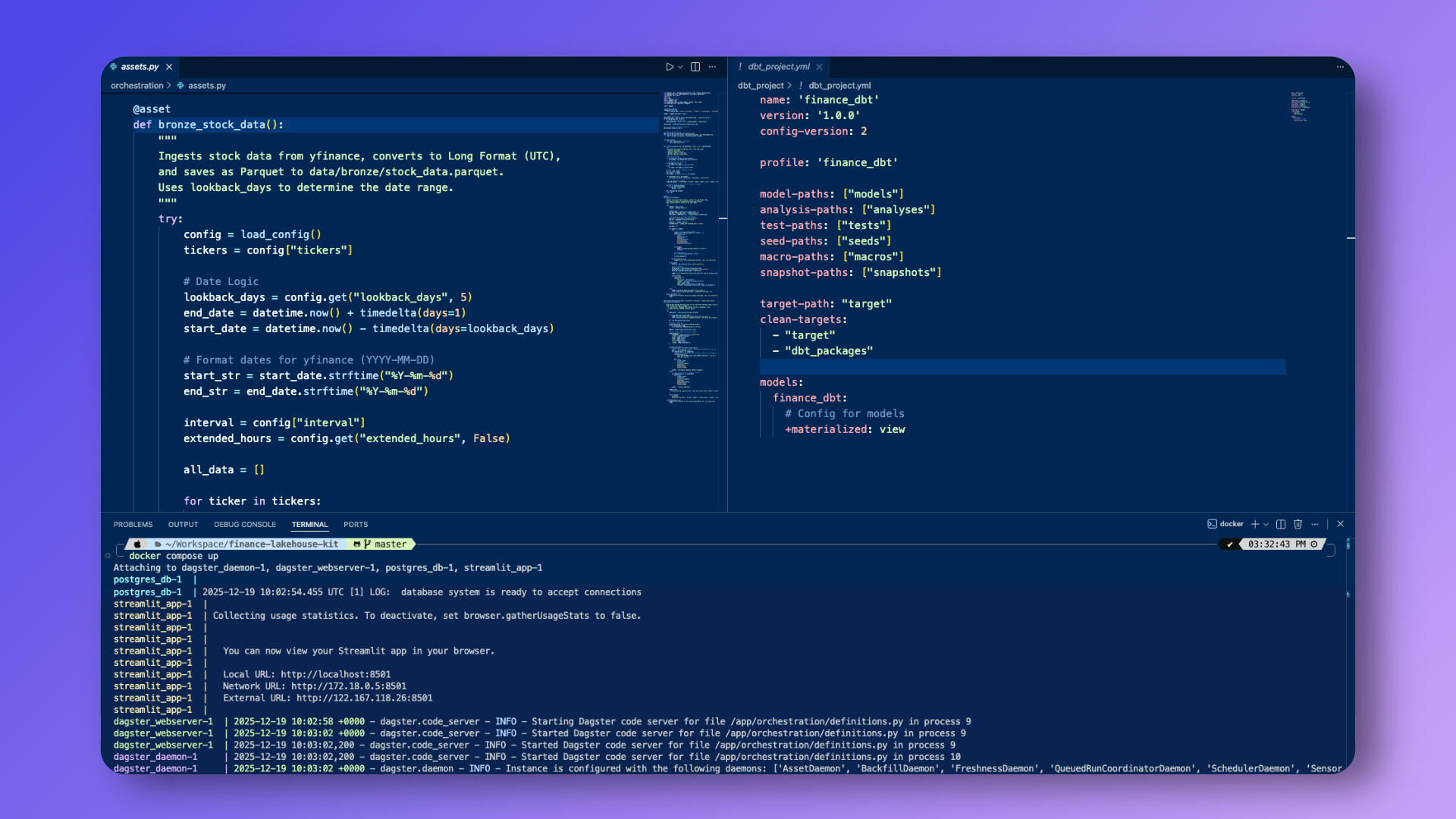Open terminal panel more actions
The width and height of the screenshot is (1456, 819).
pyautogui.click(x=1315, y=524)
